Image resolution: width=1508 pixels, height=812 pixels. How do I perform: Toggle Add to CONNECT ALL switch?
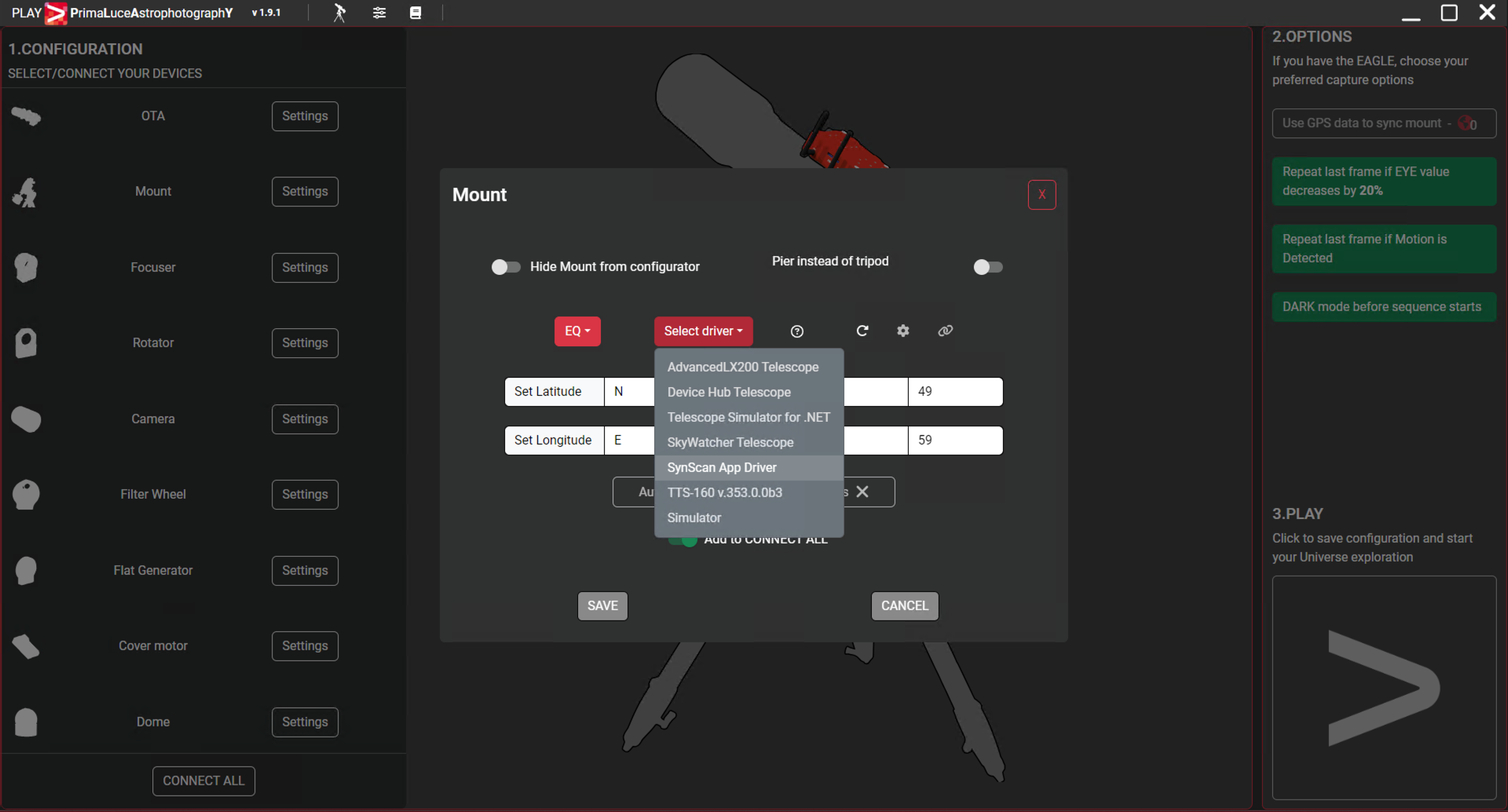683,540
